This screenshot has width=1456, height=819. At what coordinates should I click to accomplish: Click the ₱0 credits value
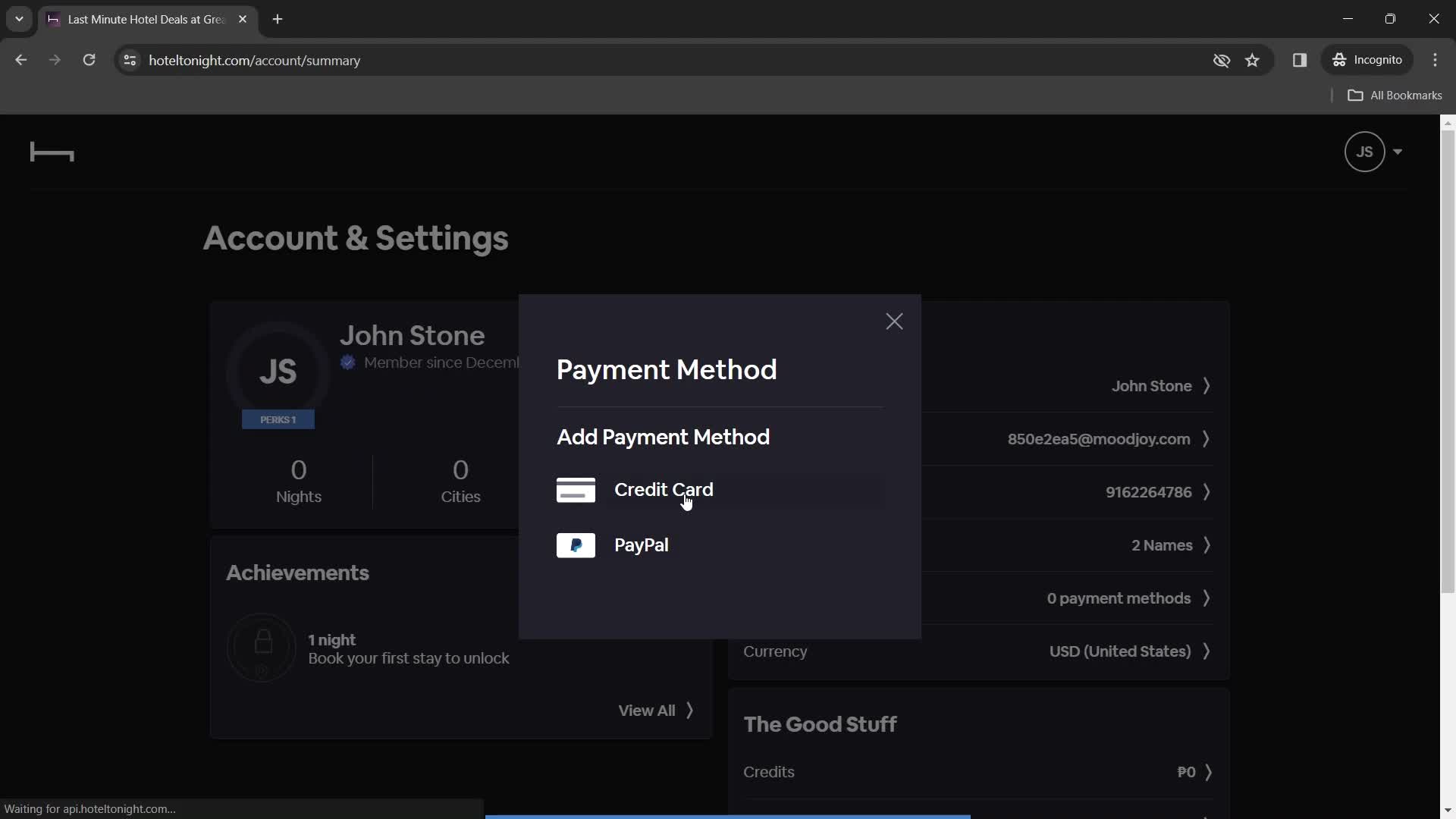(1186, 772)
